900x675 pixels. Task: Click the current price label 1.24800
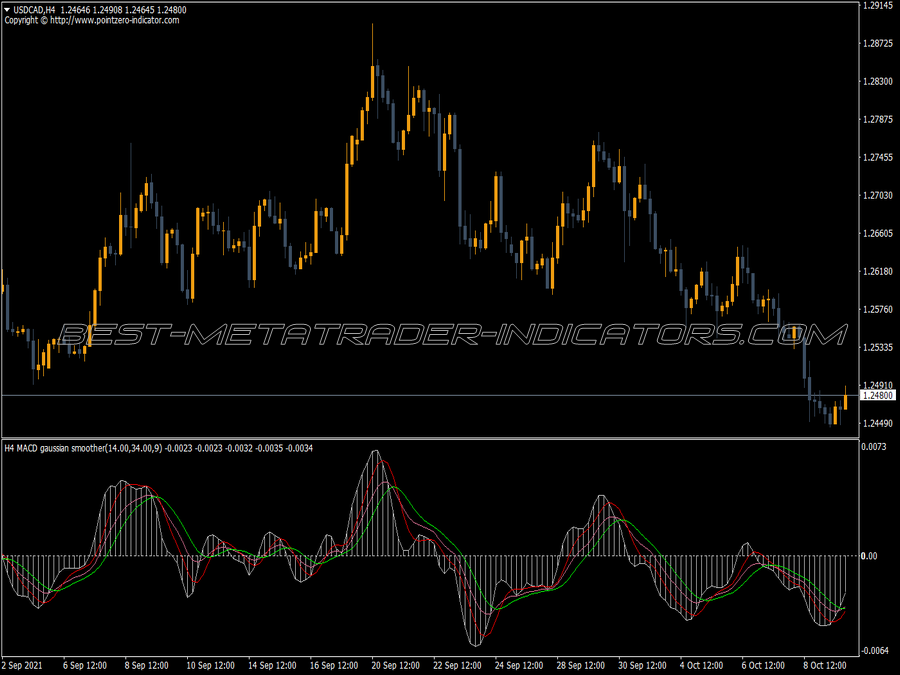(x=878, y=395)
